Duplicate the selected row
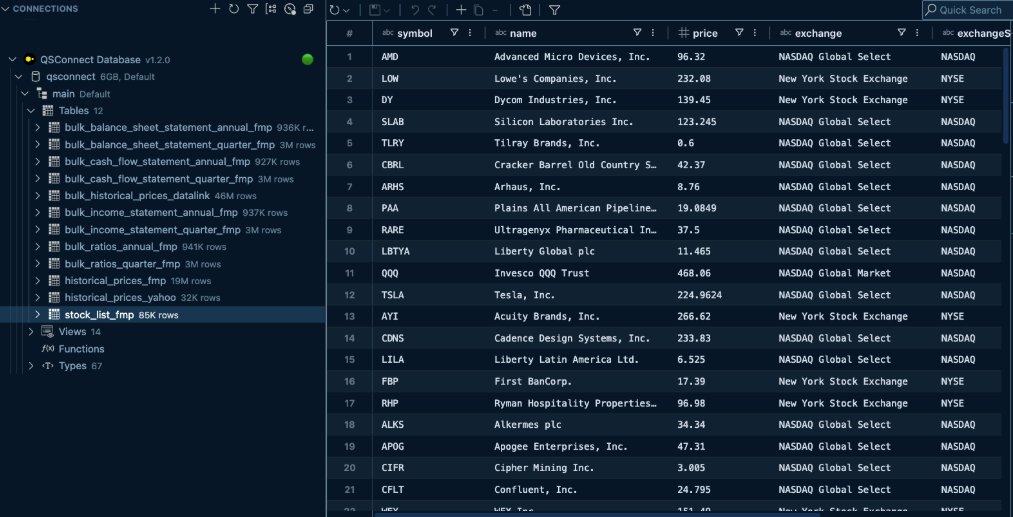This screenshot has height=517, width=1013. 479,10
